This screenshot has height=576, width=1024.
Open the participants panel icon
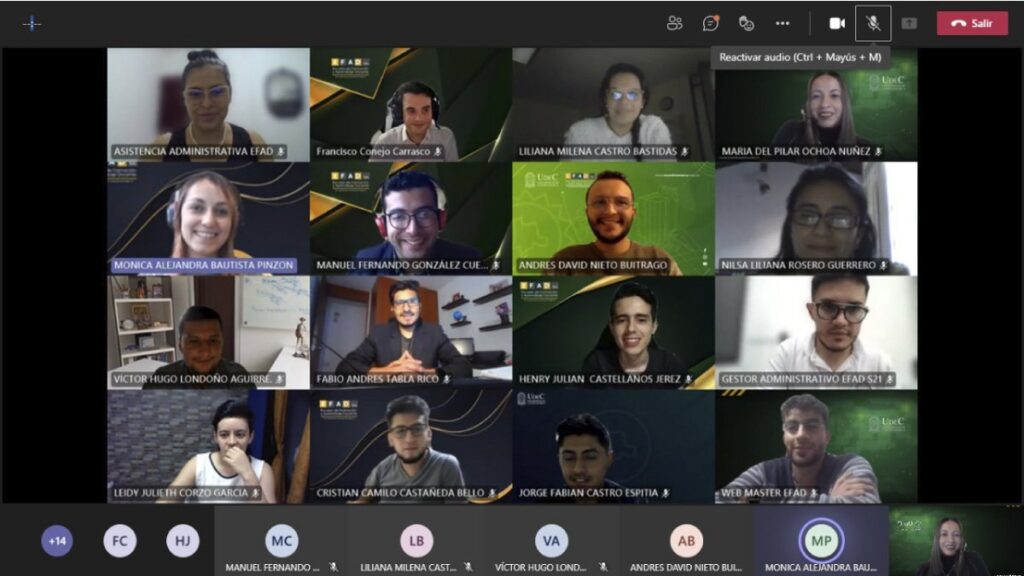click(x=675, y=24)
